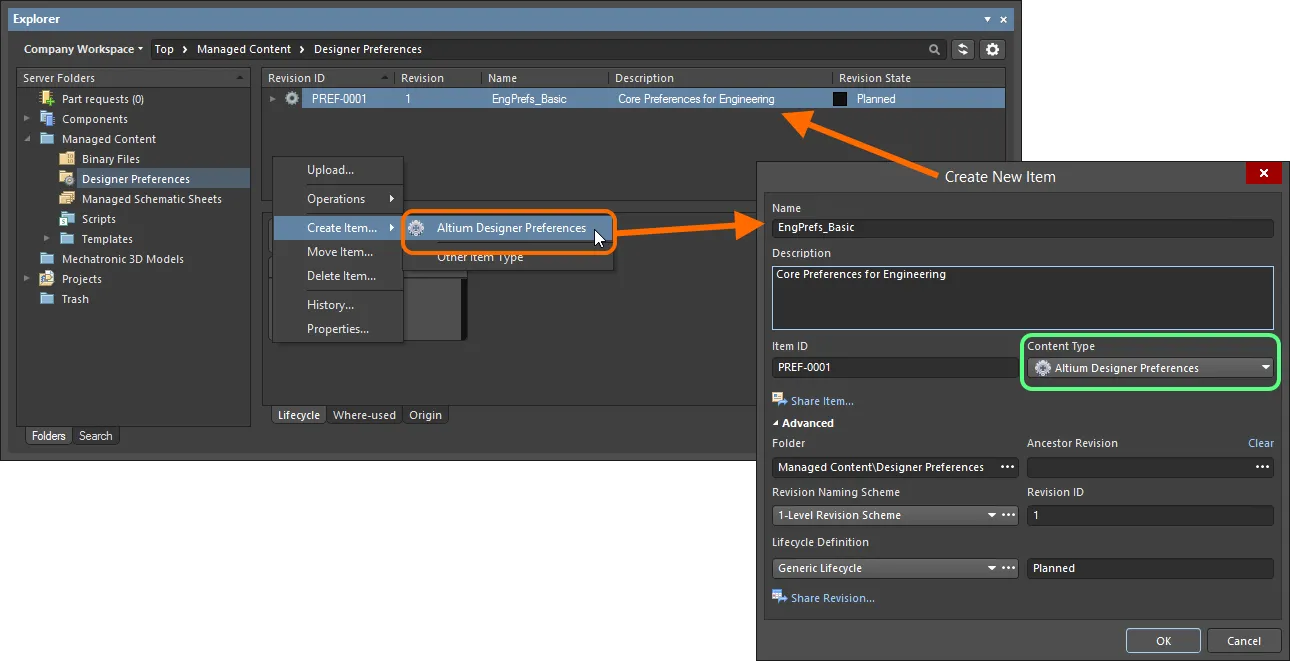This screenshot has width=1290, height=661.
Task: Click the Share Revision... link
Action: (x=832, y=598)
